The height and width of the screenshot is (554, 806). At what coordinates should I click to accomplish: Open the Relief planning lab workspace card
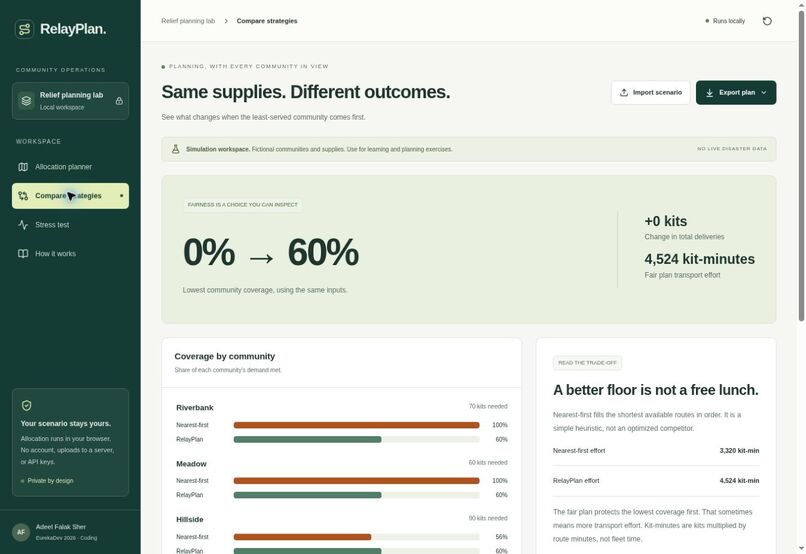click(70, 101)
